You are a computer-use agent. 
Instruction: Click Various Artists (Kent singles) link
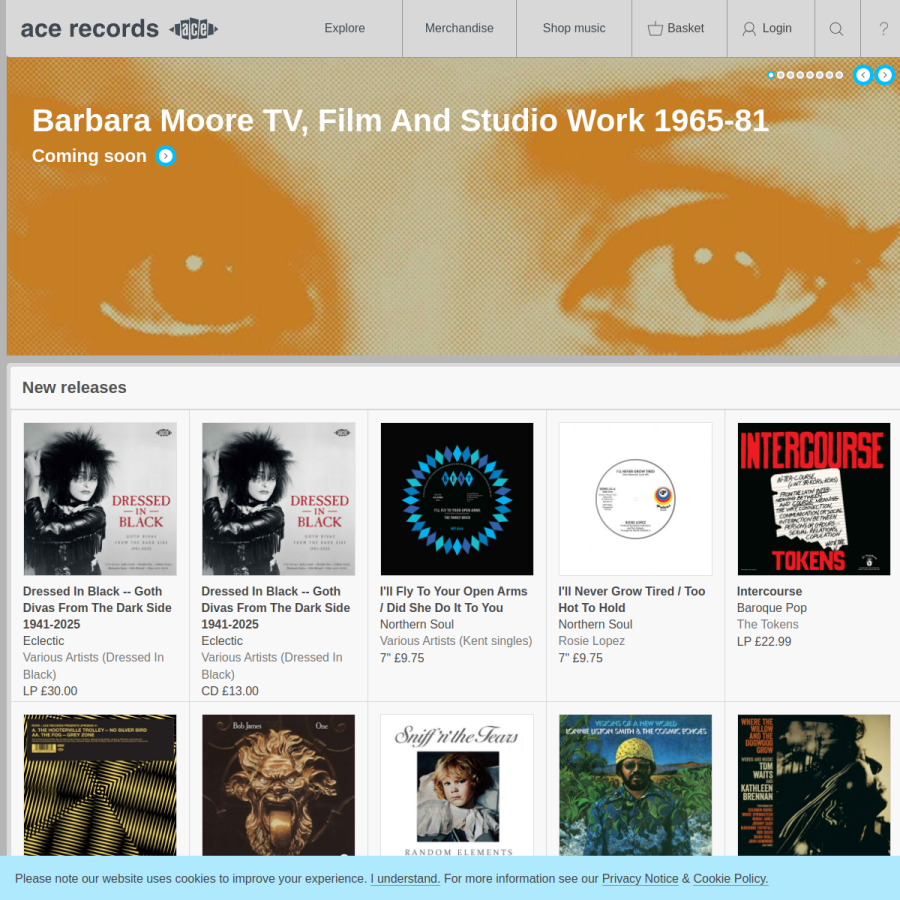[x=456, y=641]
